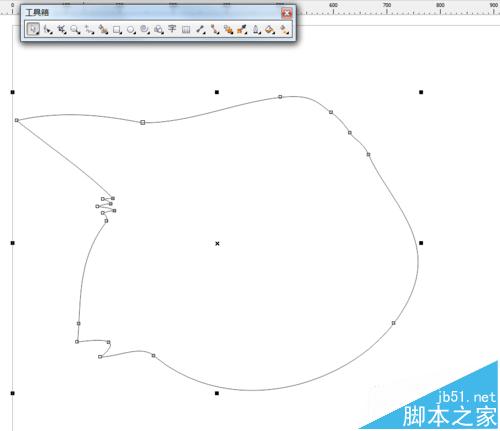Screen dimensions: 500x431
Task: Click the top-left corner selection handle
Action: (x=13, y=92)
